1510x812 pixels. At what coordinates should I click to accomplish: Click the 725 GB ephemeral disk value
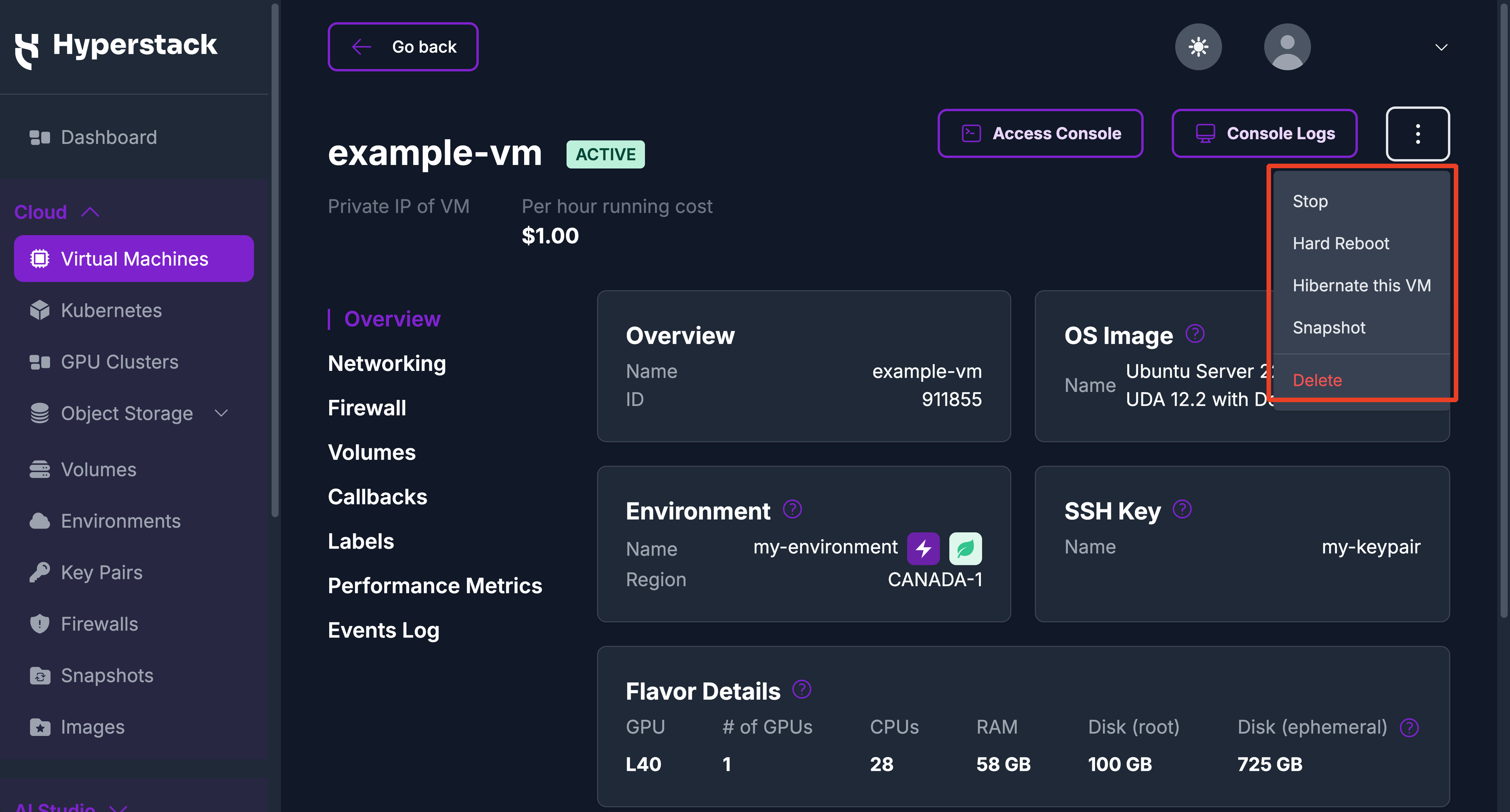coord(1269,764)
